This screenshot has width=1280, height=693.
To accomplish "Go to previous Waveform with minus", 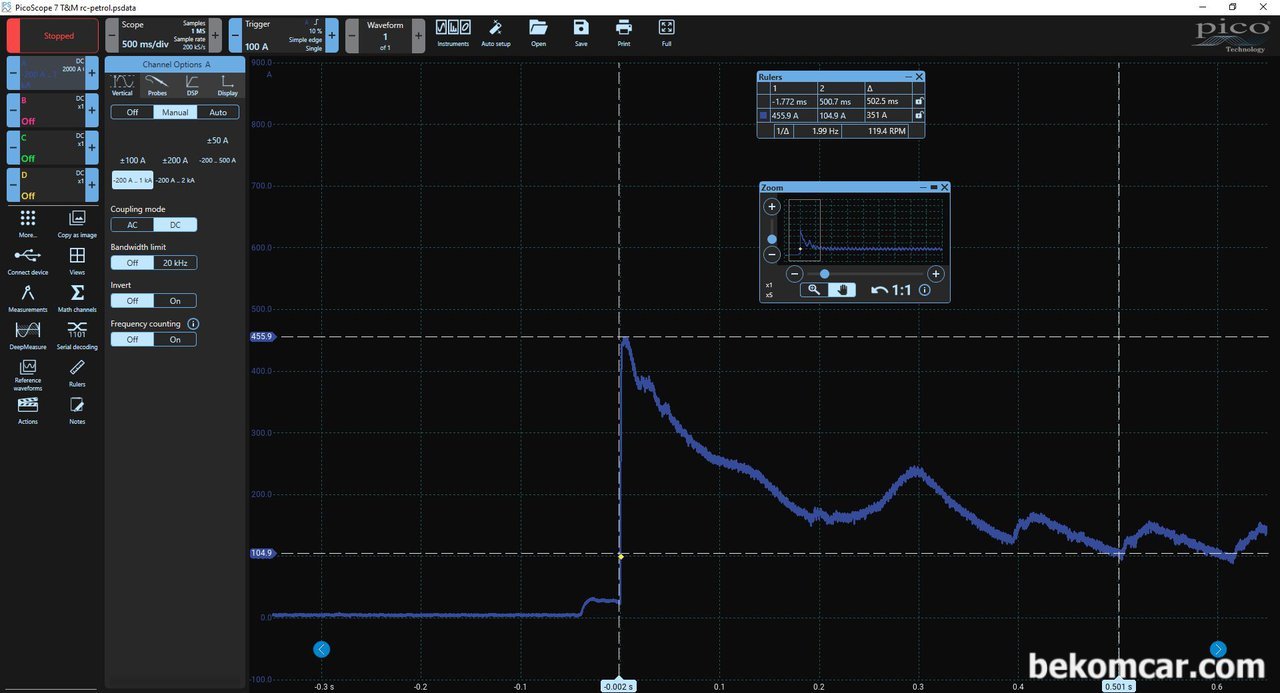I will [351, 35].
